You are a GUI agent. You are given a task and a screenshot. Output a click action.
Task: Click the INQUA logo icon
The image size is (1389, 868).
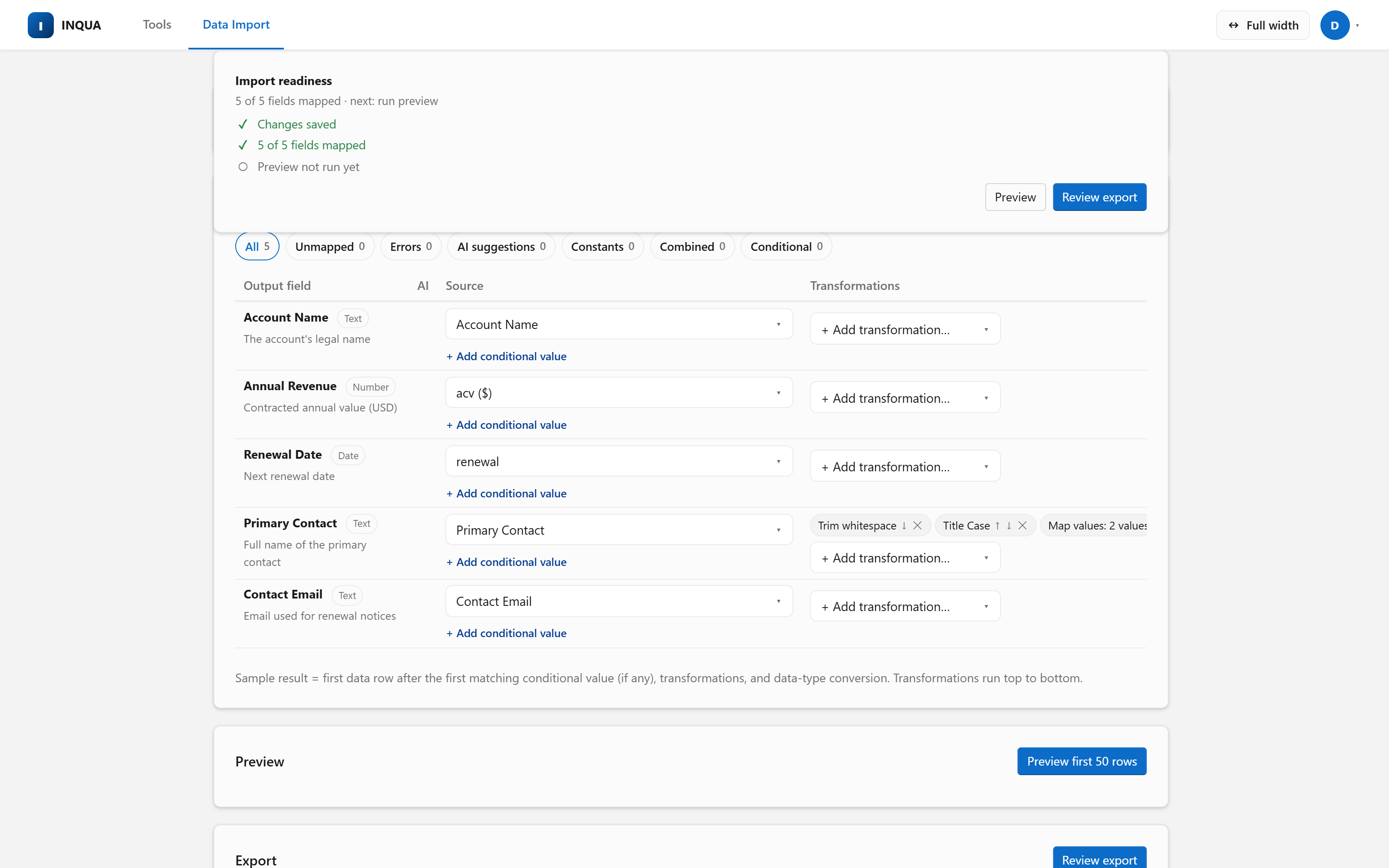tap(41, 25)
